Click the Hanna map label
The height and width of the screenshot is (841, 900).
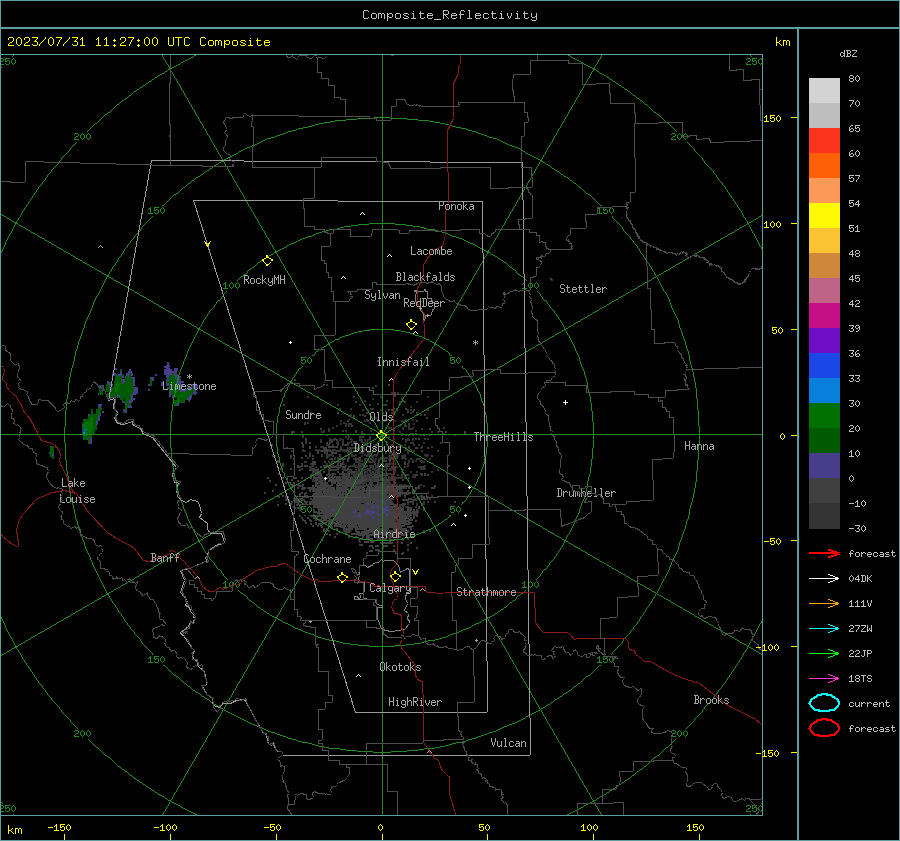pos(699,446)
